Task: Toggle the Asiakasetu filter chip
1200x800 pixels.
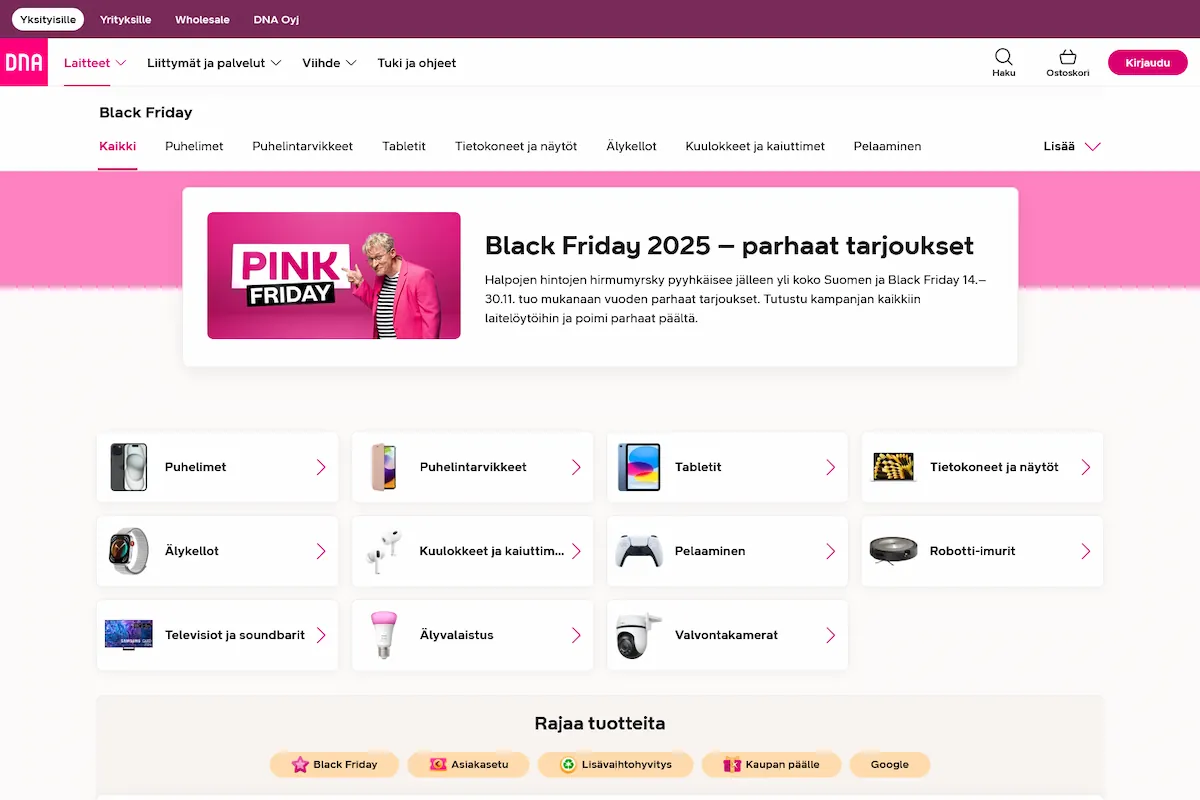Action: [x=468, y=765]
